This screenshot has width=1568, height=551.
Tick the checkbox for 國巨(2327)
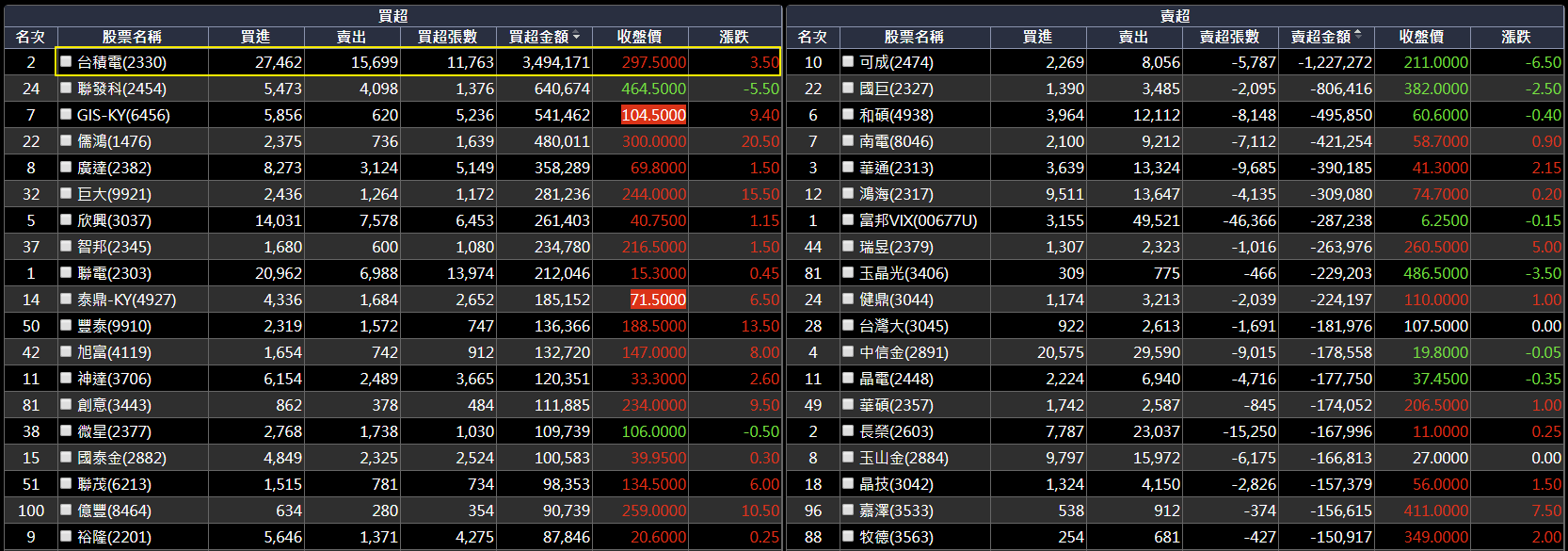(x=848, y=88)
